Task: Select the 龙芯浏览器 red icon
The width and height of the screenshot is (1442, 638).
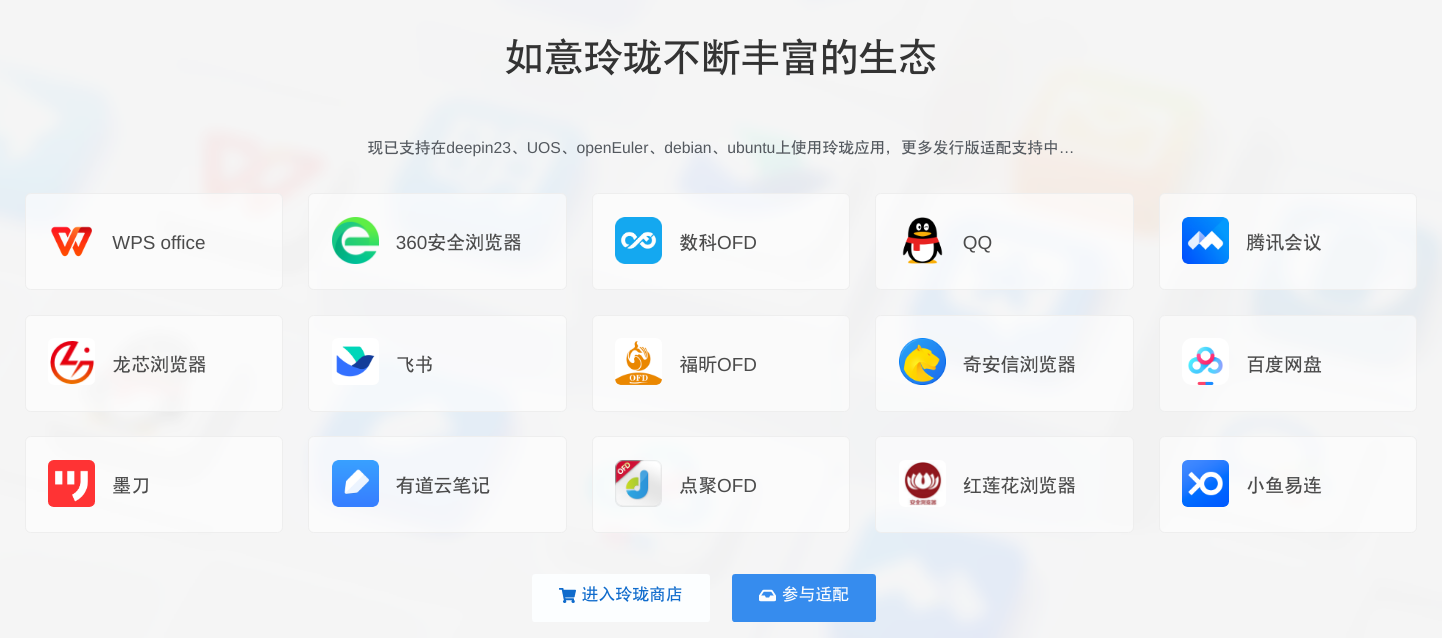Action: 71,362
